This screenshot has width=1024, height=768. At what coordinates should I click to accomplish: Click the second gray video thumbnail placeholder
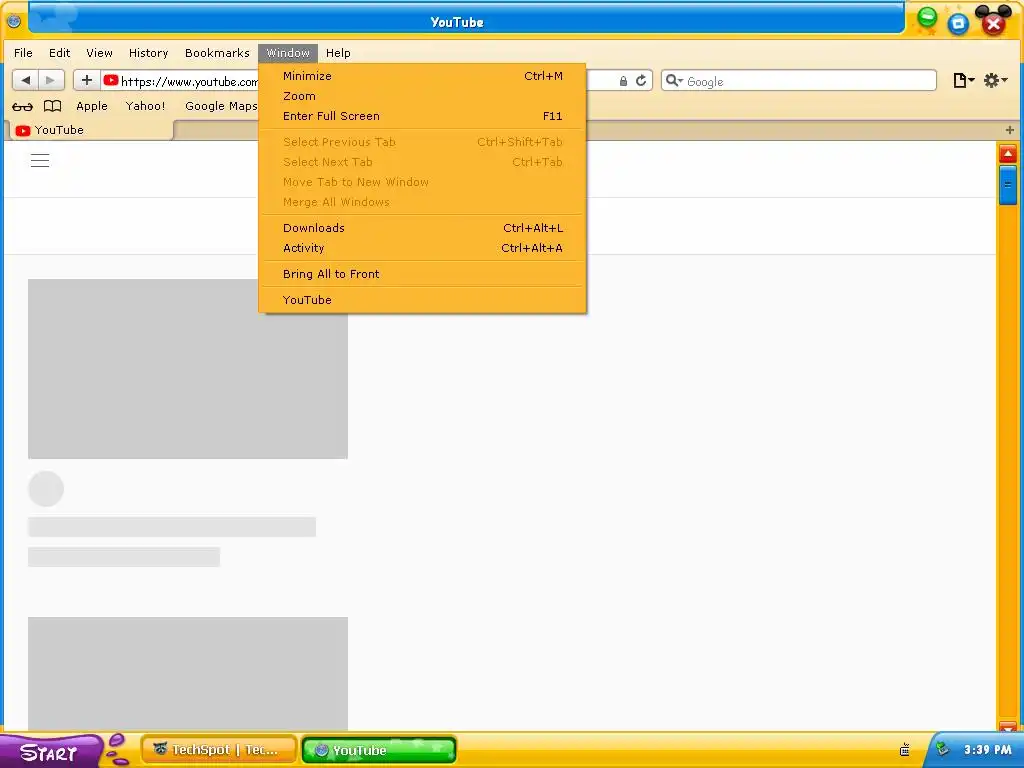(x=188, y=674)
